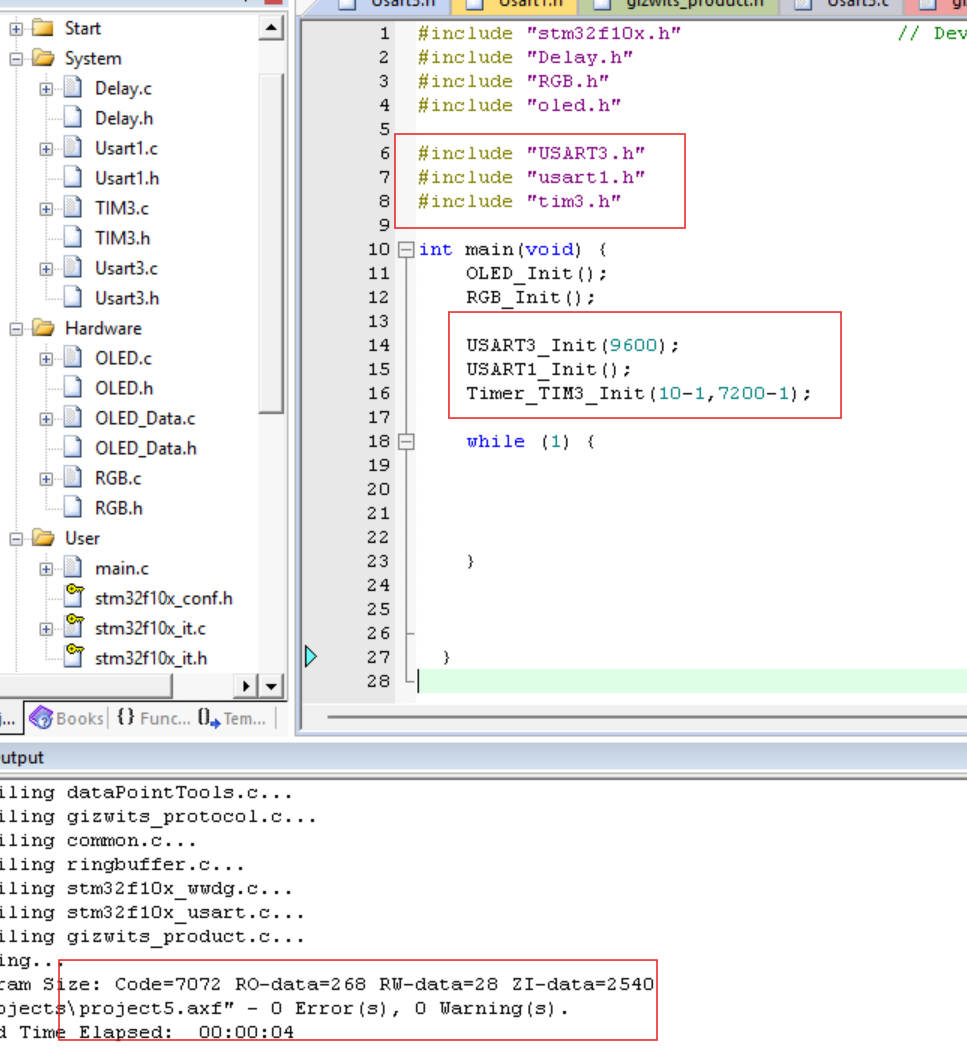Click the Start folder icon

43,28
